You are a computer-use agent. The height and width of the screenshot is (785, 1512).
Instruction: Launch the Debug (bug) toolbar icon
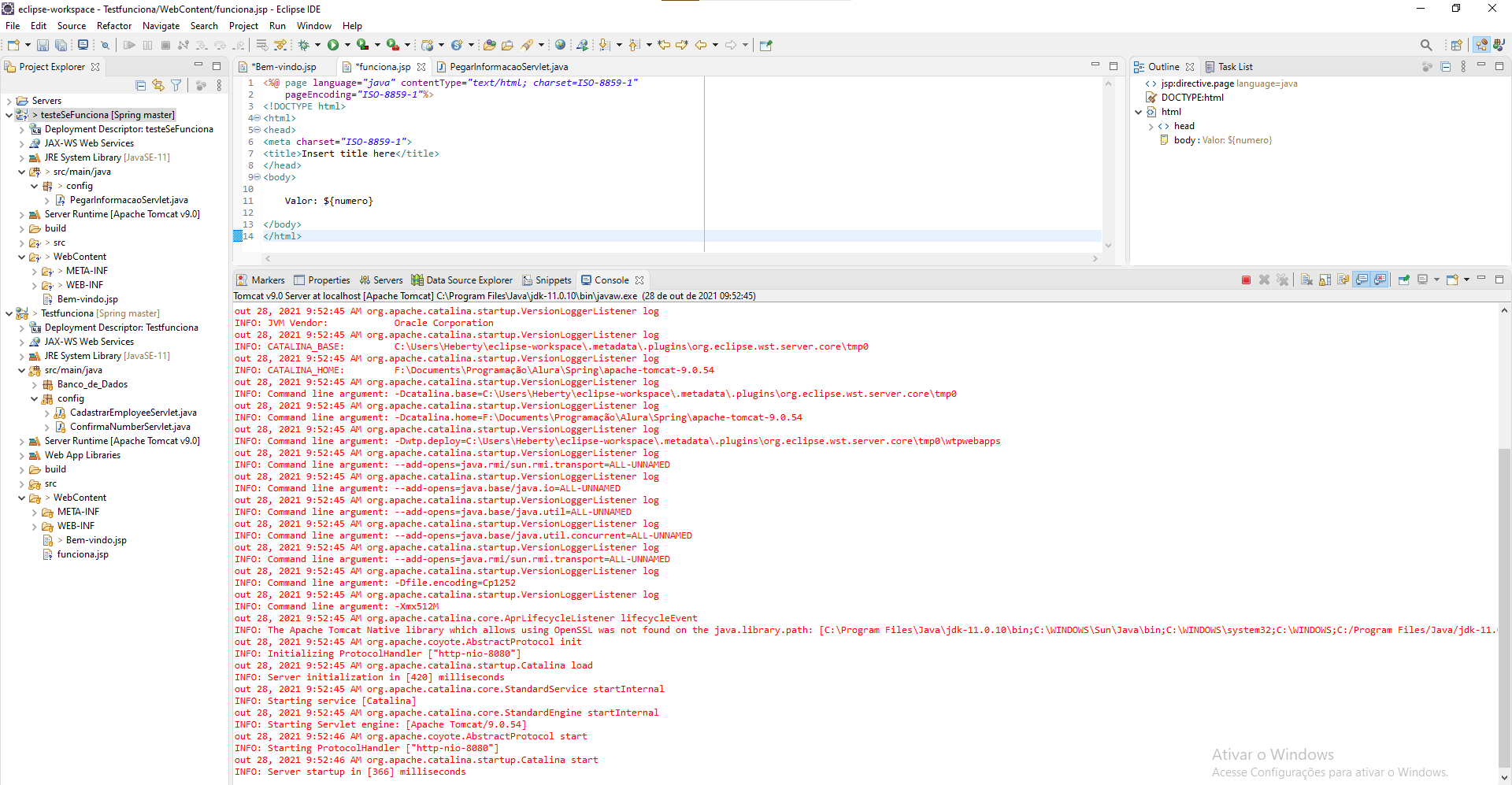(x=304, y=46)
